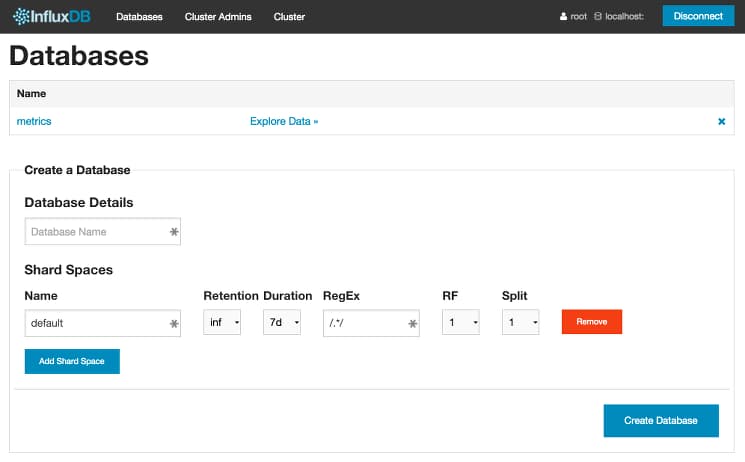Click the Disconnect button

698,16
